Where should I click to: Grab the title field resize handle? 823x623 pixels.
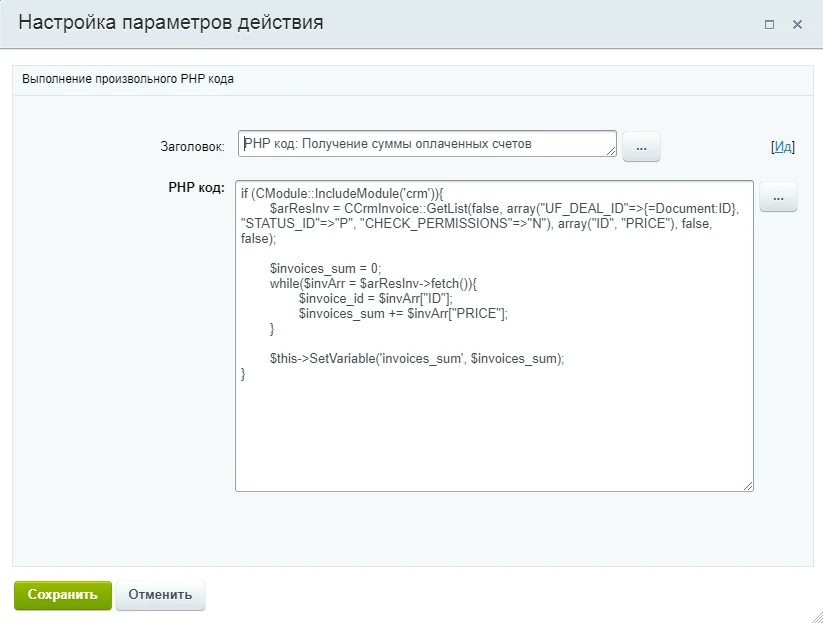point(611,151)
